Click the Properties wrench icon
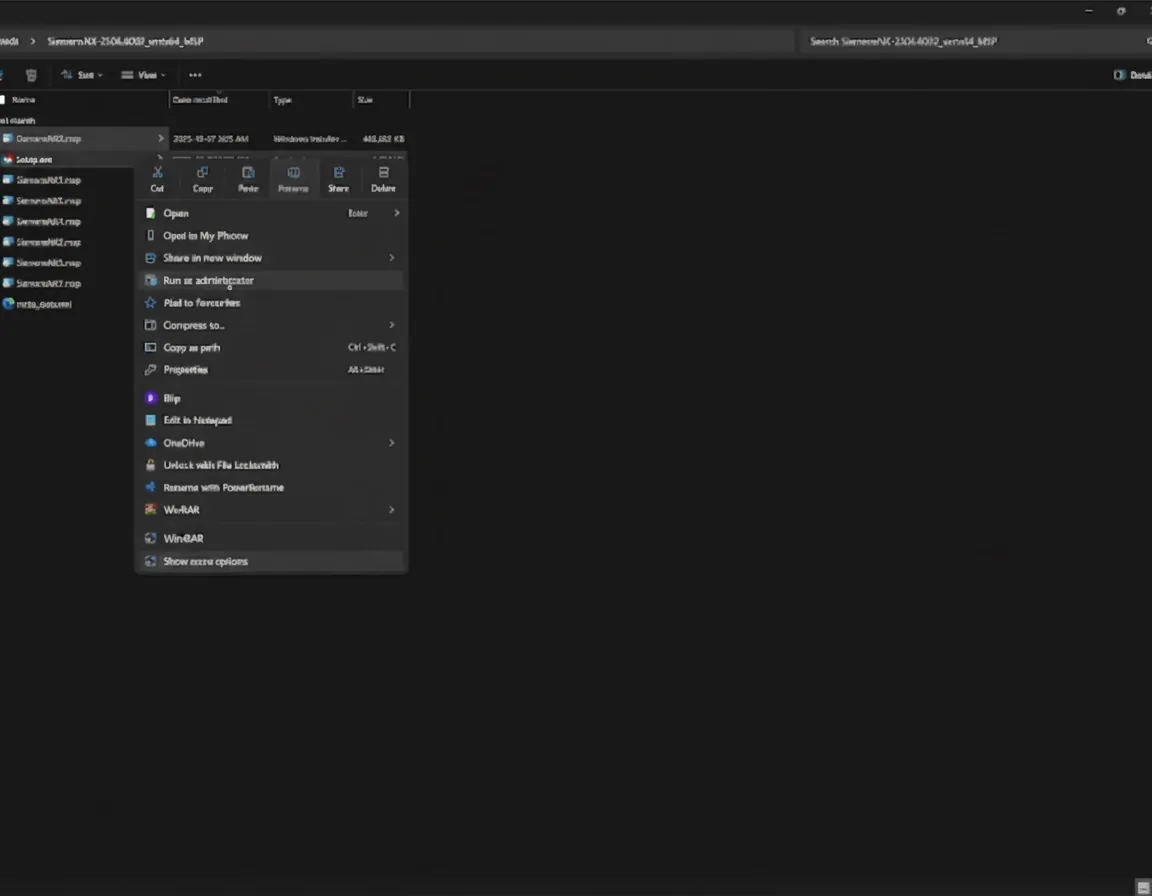The width and height of the screenshot is (1152, 896). click(x=151, y=369)
